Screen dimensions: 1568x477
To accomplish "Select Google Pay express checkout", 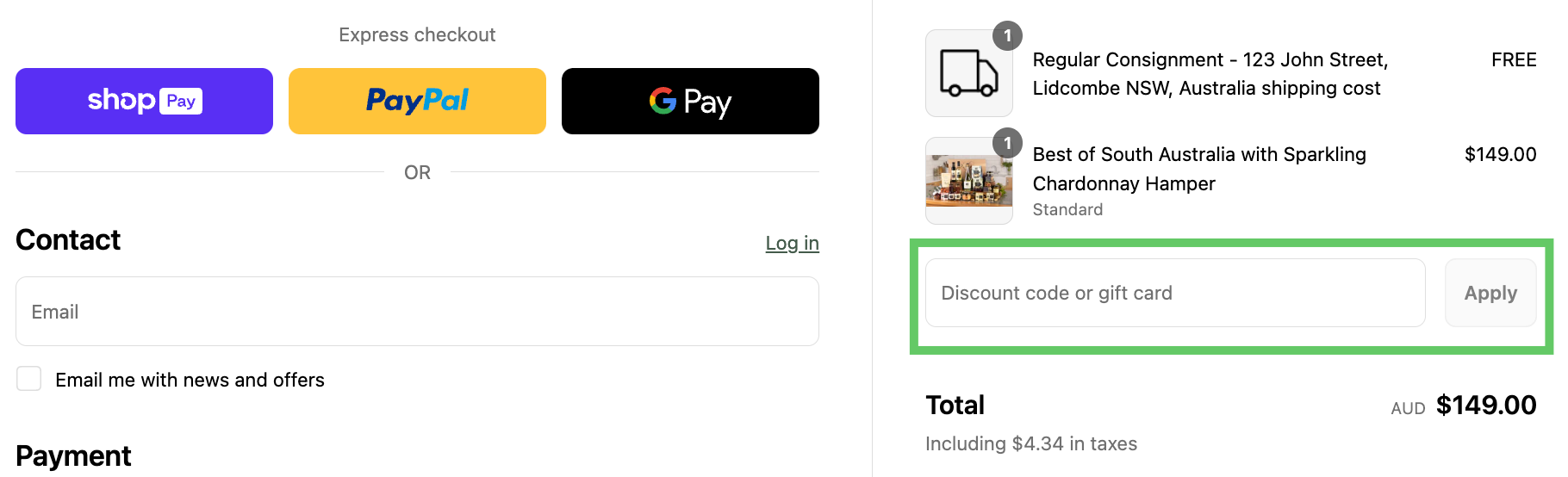I will [x=690, y=102].
